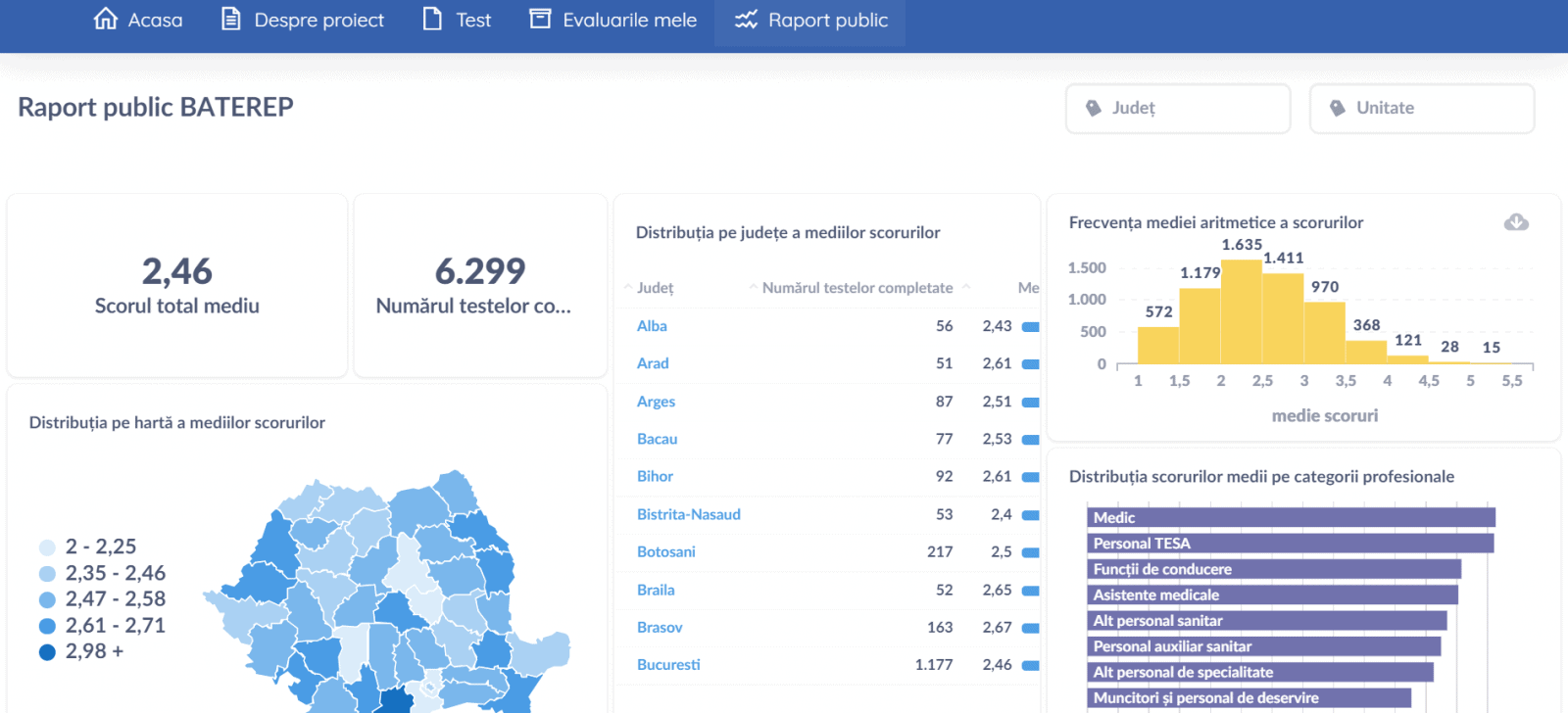
Task: Open the Unitate filter dropdown
Action: pyautogui.click(x=1422, y=108)
